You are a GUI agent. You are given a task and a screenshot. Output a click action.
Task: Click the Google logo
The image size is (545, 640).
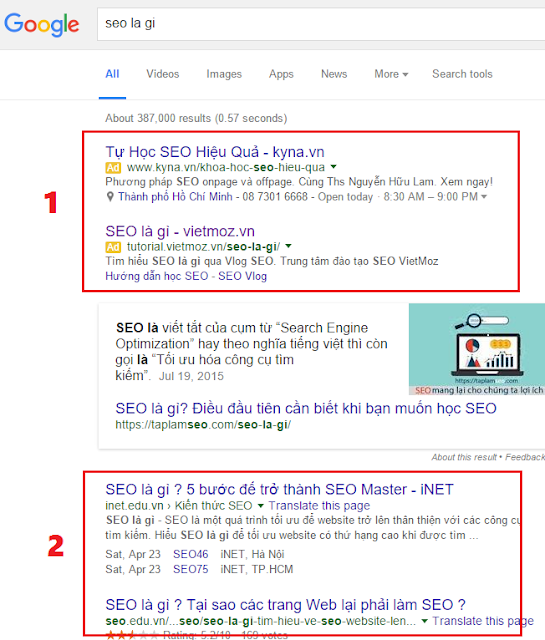click(42, 24)
